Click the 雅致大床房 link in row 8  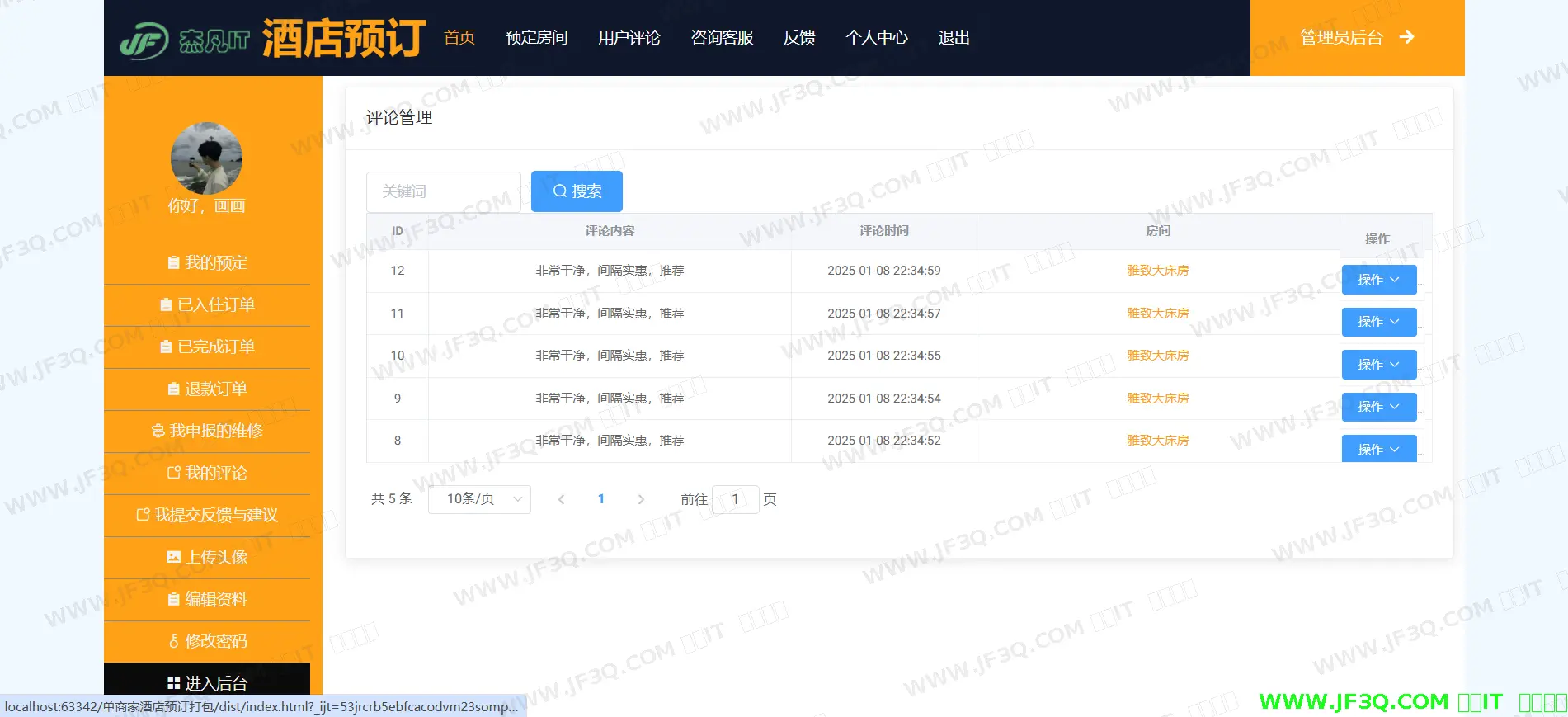coord(1157,441)
